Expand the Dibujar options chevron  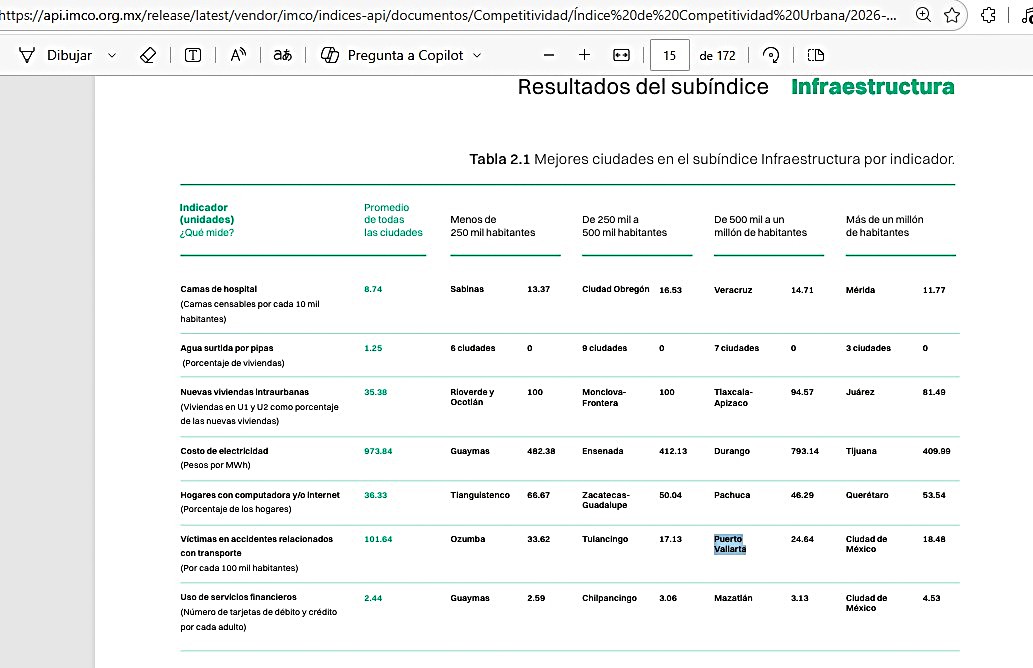[112, 55]
